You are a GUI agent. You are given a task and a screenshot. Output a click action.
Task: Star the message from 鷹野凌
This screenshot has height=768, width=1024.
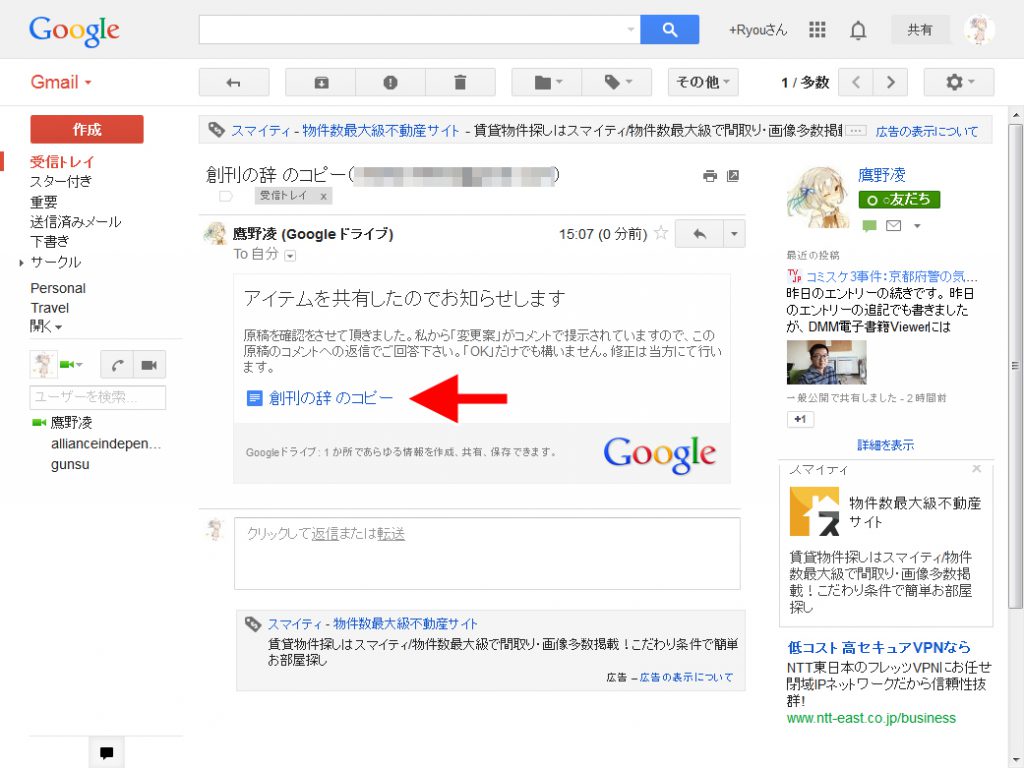pyautogui.click(x=661, y=233)
